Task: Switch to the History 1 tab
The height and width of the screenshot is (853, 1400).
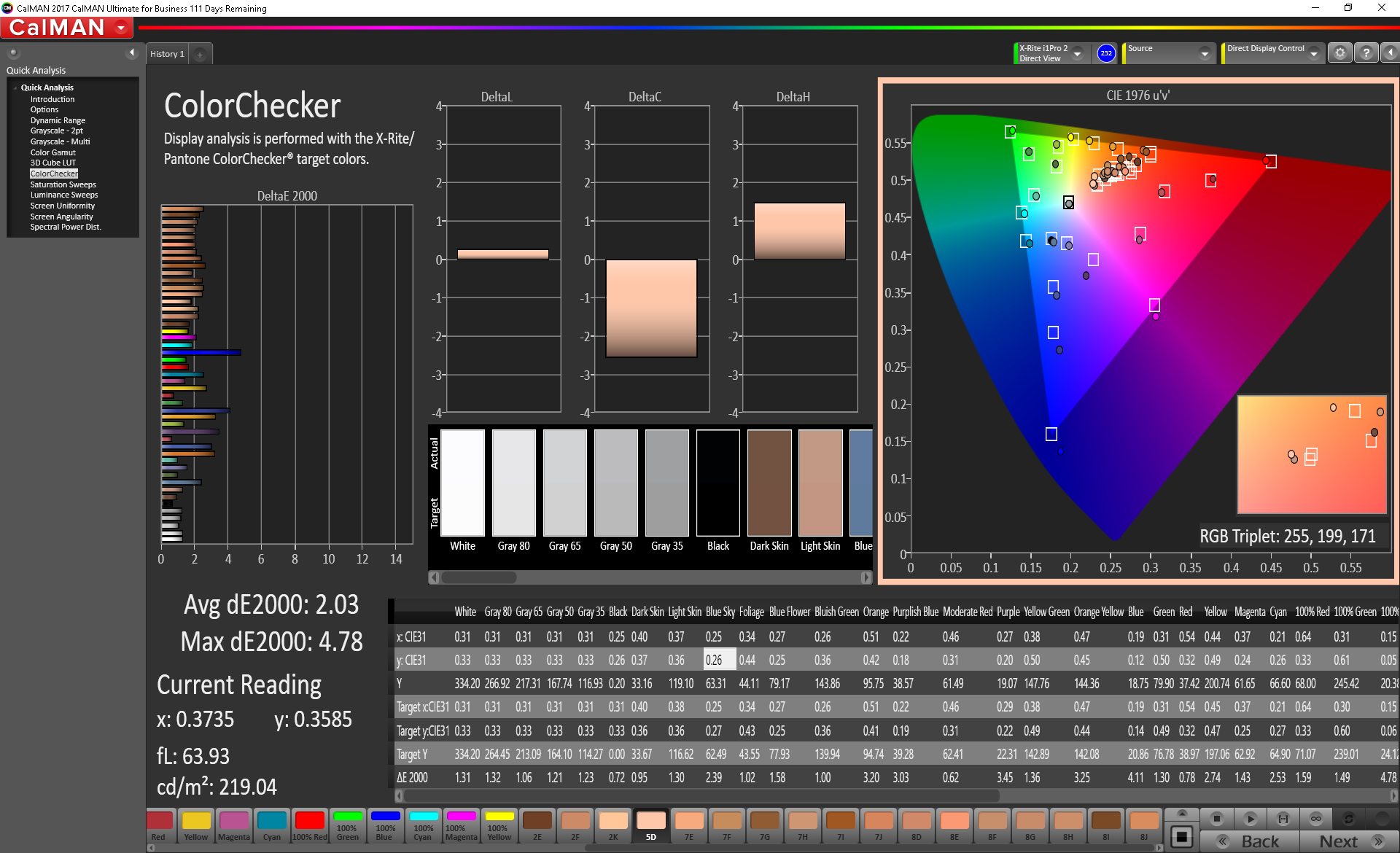Action: (x=167, y=54)
